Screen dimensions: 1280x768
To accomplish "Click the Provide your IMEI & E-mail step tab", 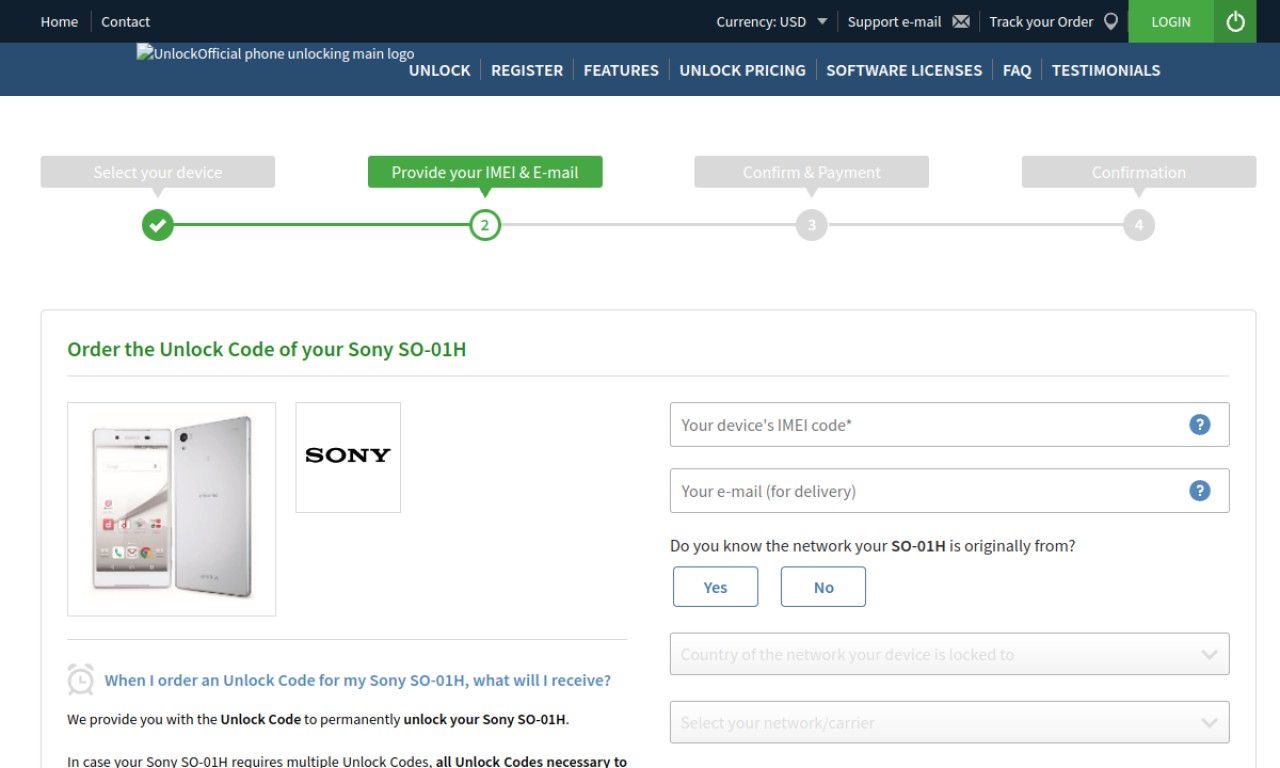I will [x=485, y=172].
